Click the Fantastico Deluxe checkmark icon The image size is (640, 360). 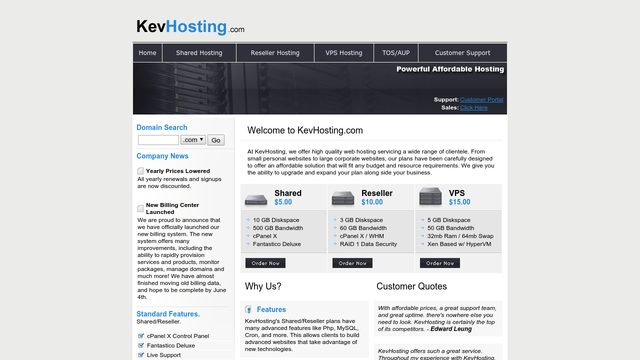pos(141,345)
